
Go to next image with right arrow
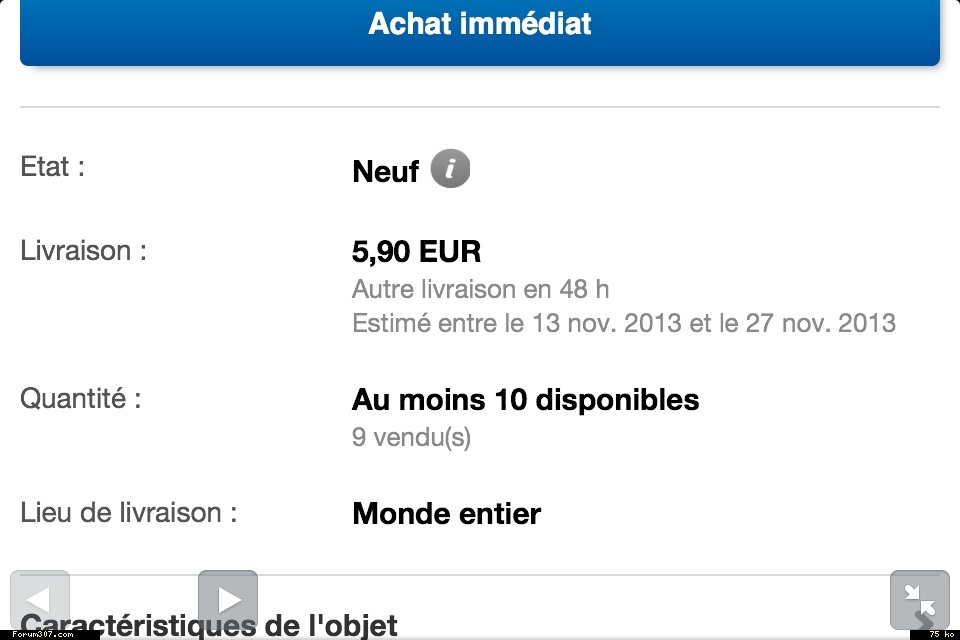[228, 599]
